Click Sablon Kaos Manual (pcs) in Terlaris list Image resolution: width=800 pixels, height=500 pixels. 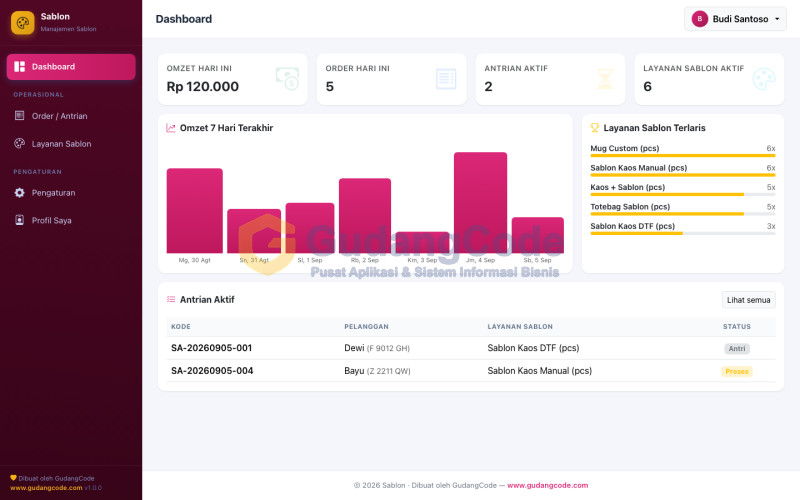point(639,168)
